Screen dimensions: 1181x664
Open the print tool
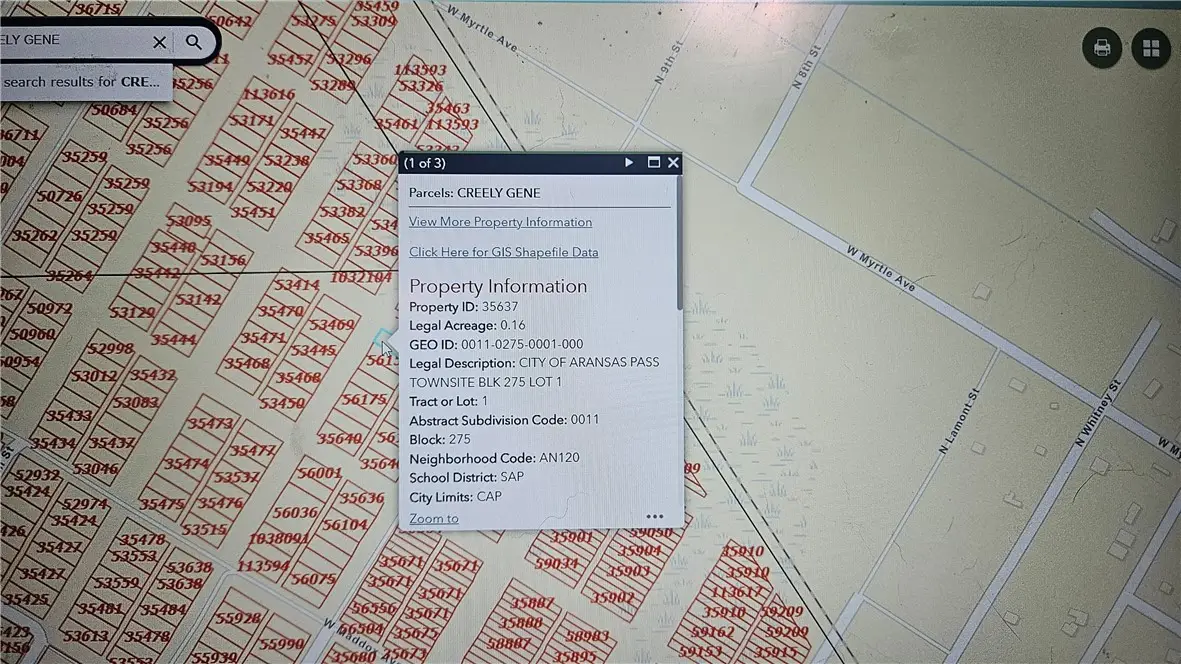tap(1102, 48)
